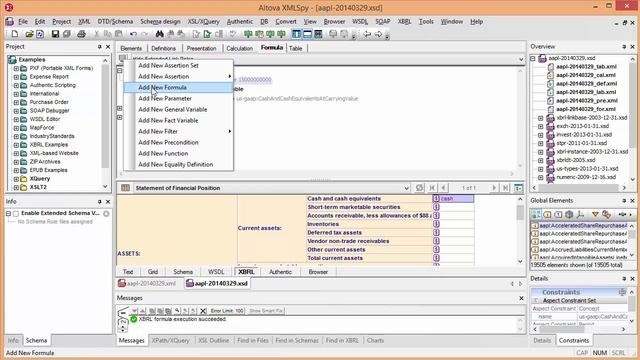Screen dimensions: 640x360
Task: Click the Save All icon
Action: coord(67,34)
